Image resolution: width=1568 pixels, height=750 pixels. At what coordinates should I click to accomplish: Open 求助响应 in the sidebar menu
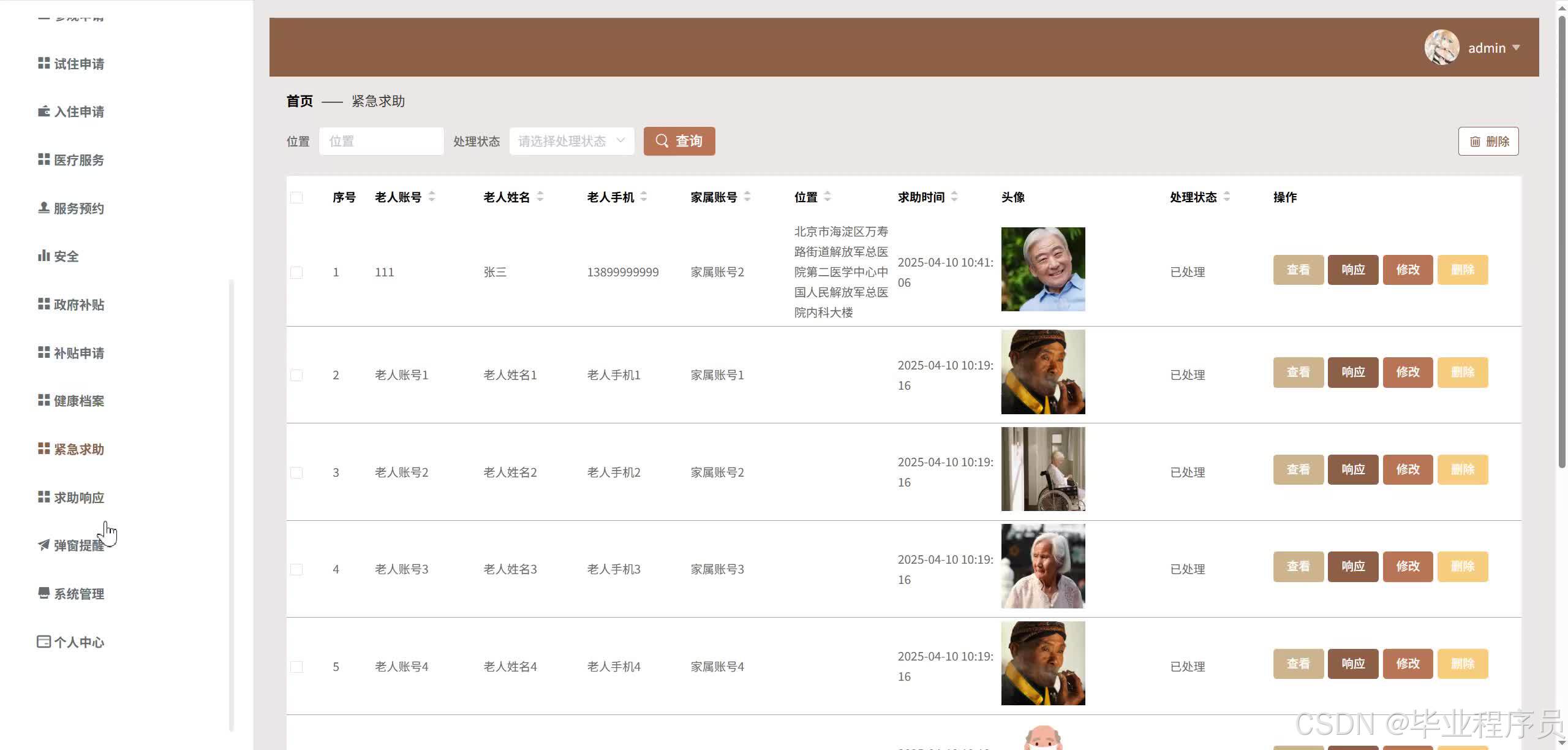(78, 497)
